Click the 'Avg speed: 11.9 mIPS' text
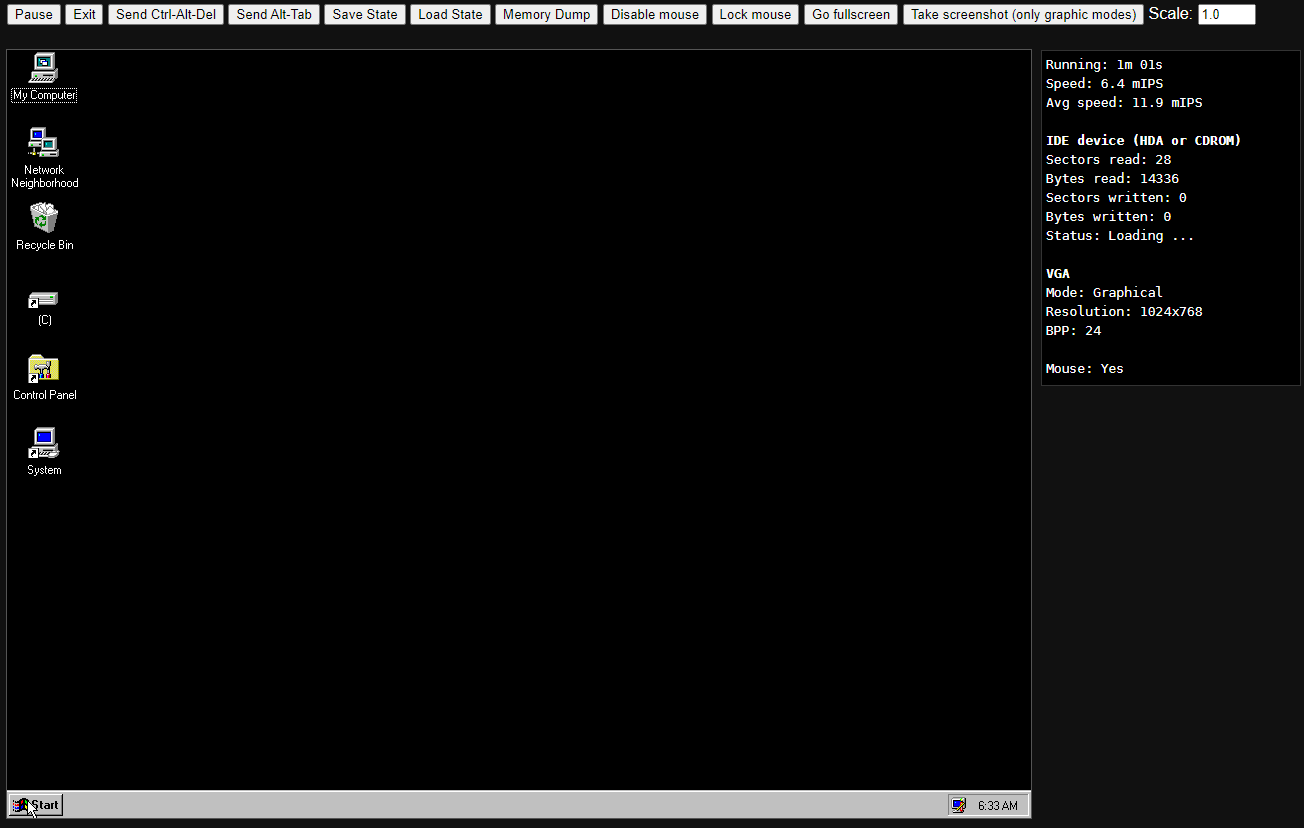This screenshot has width=1304, height=828. tap(1124, 103)
